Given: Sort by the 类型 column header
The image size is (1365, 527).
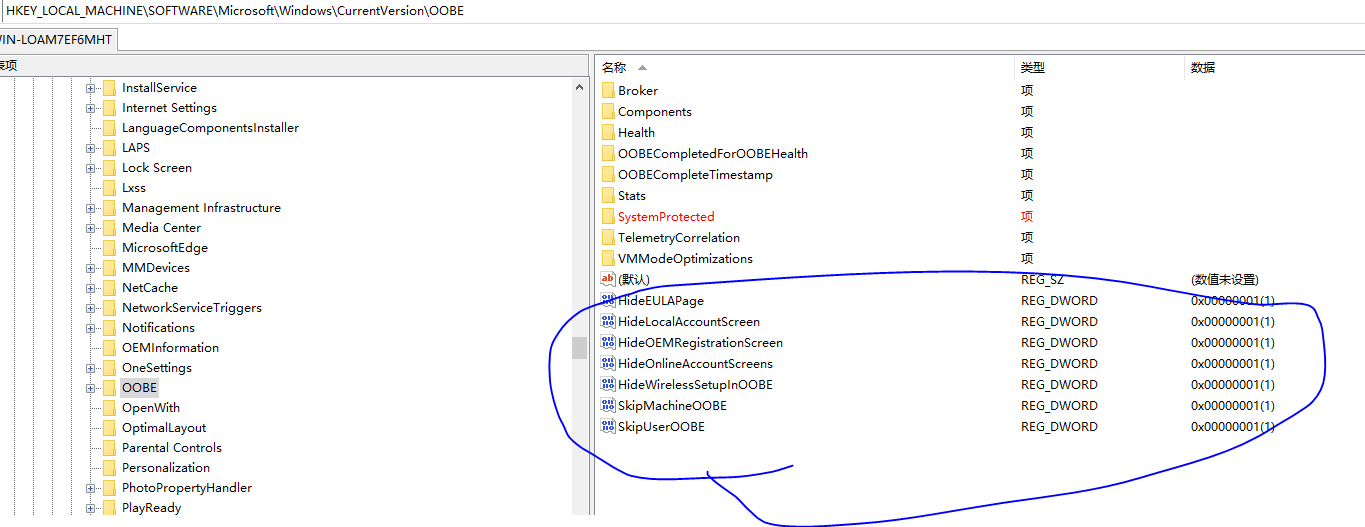Looking at the screenshot, I should tap(1032, 68).
